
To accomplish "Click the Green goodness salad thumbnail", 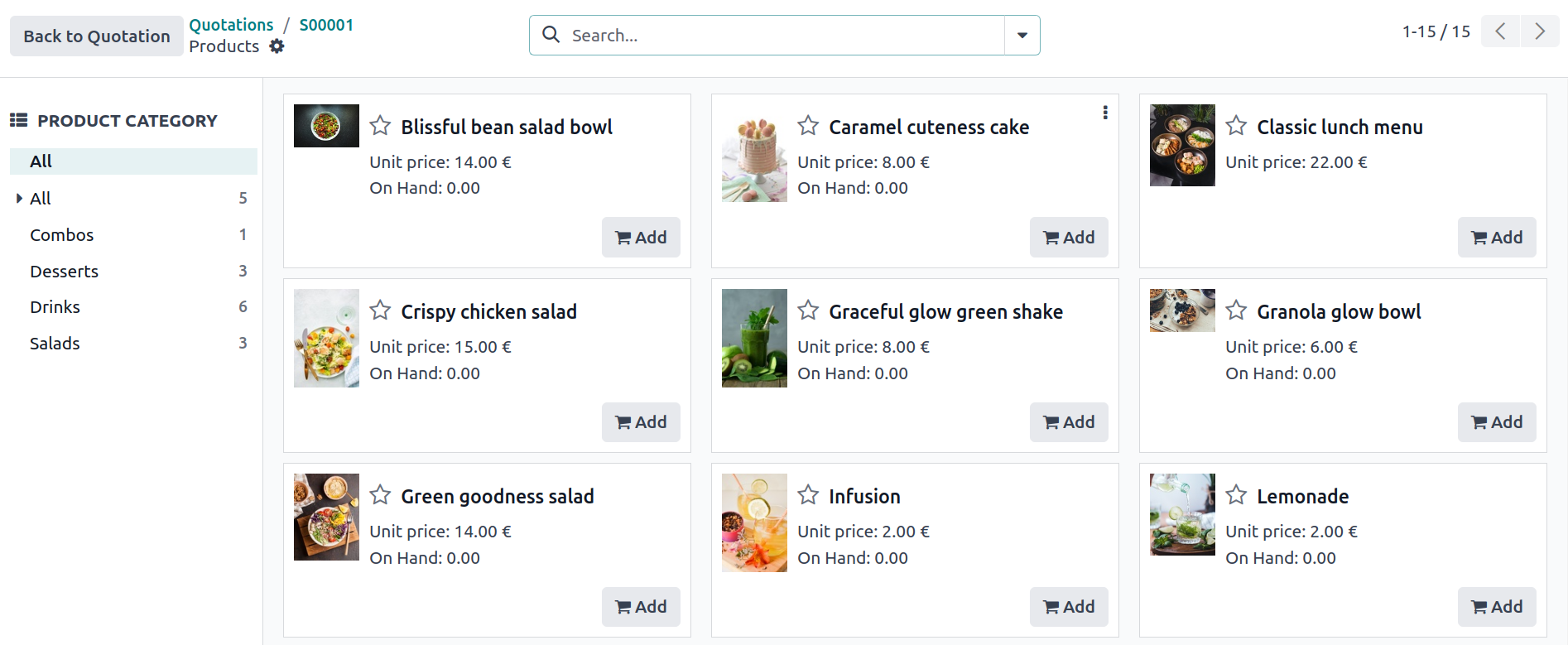I will pos(326,517).
